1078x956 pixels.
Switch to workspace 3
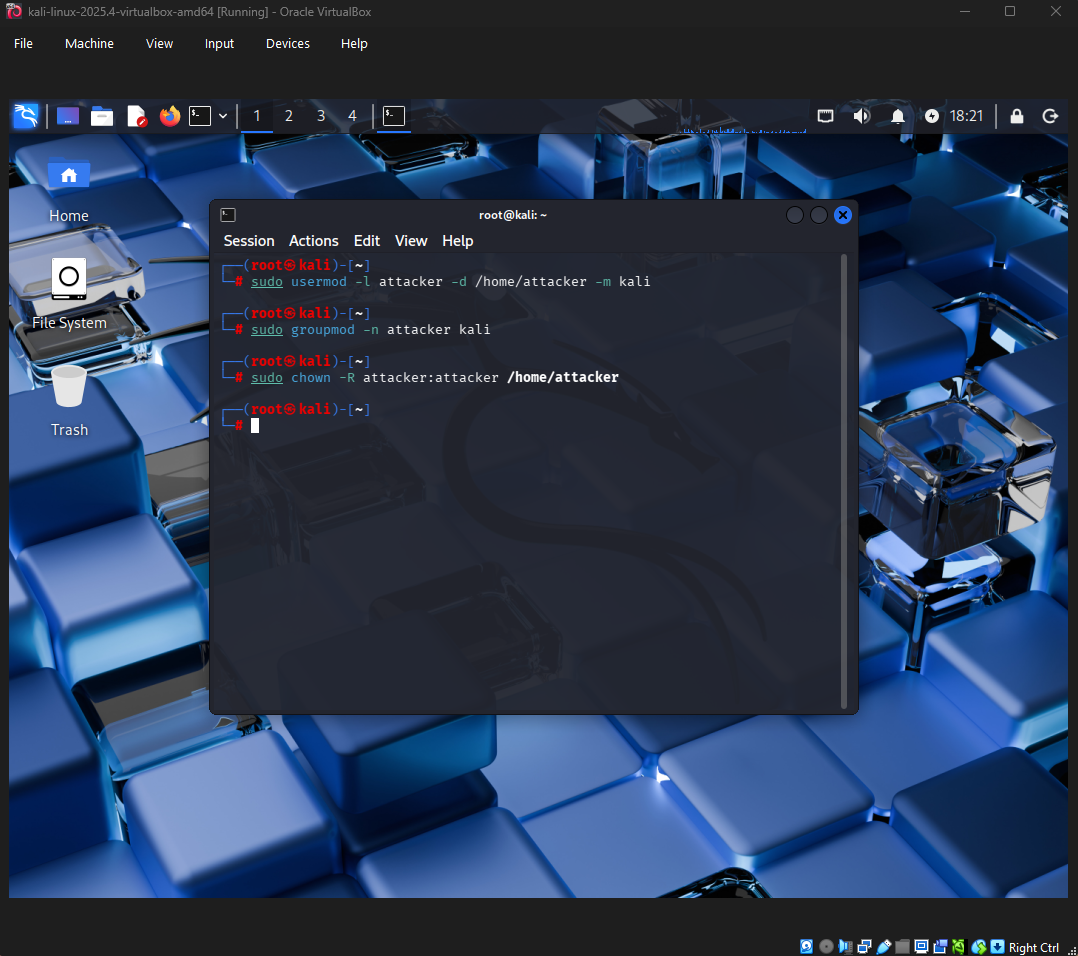click(321, 116)
